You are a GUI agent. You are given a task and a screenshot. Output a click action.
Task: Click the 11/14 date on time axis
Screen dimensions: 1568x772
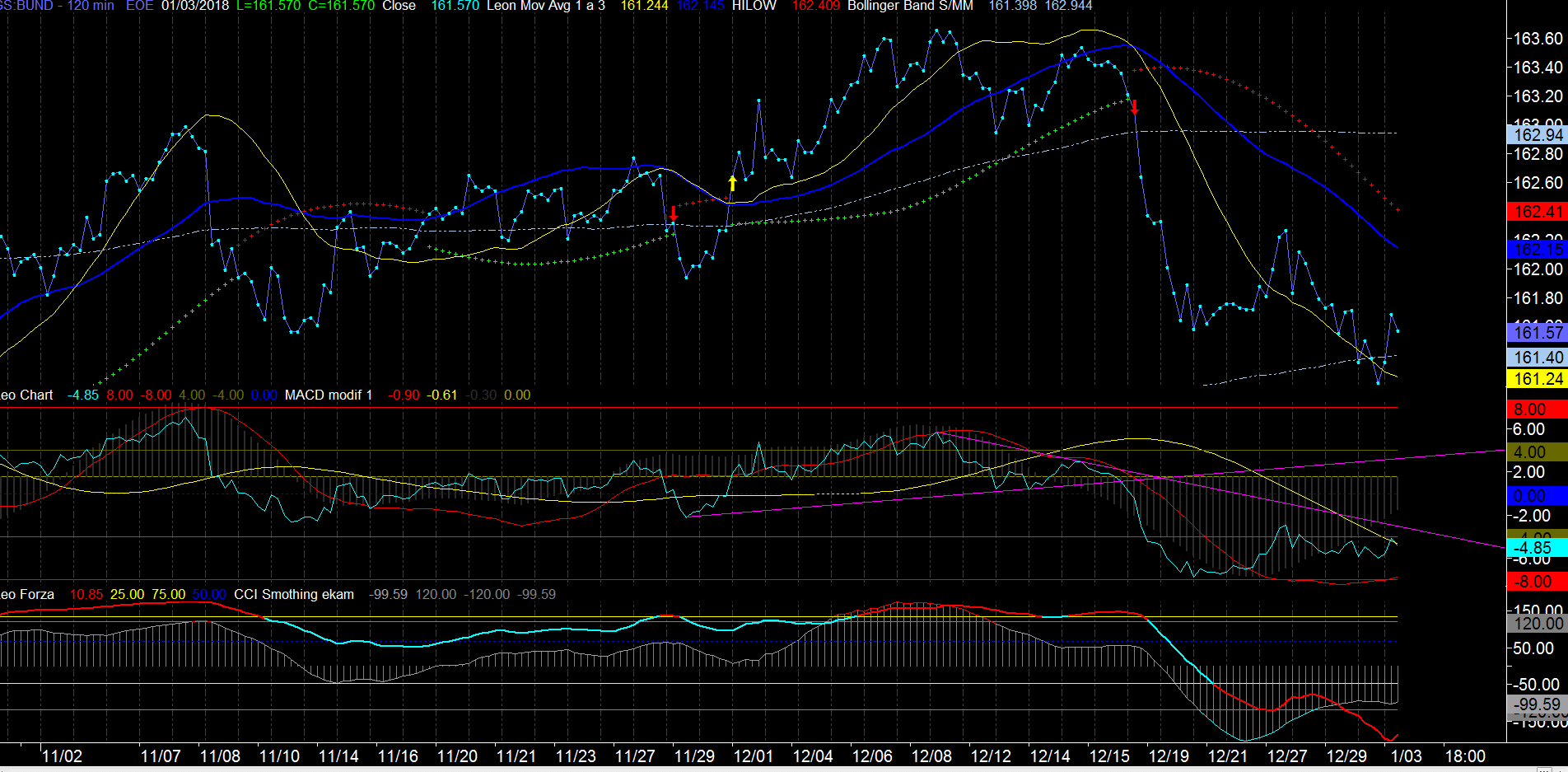(x=338, y=756)
